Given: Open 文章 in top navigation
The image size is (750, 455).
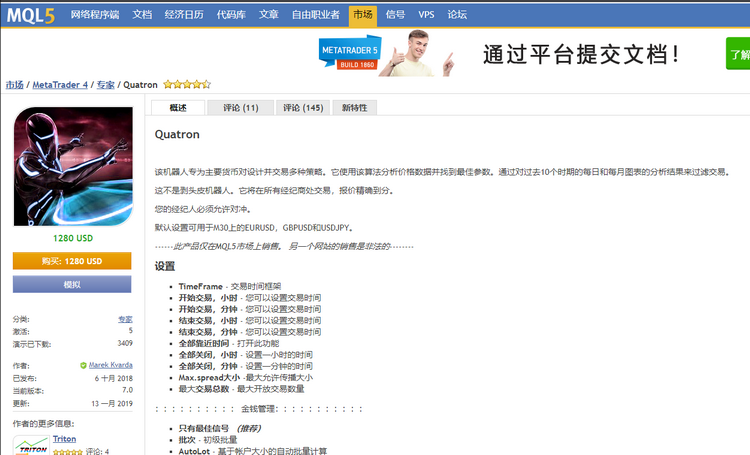Looking at the screenshot, I should pyautogui.click(x=268, y=15).
